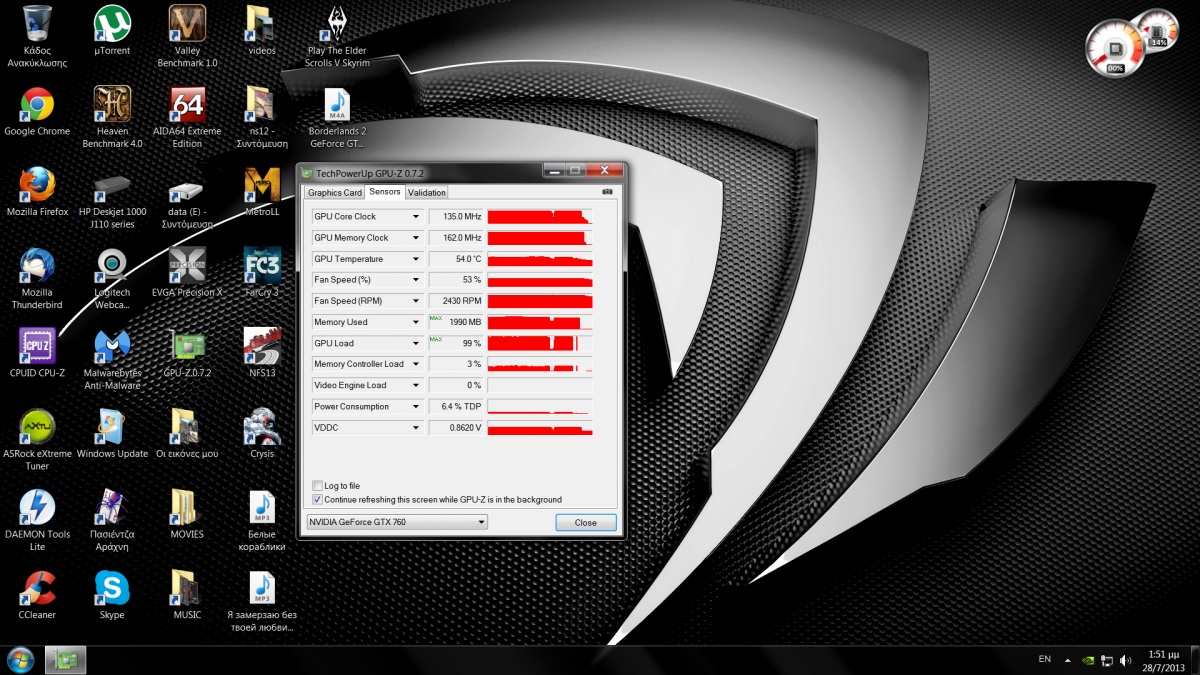Click the GPU Temperature reading 54.0 °C

pyautogui.click(x=456, y=259)
